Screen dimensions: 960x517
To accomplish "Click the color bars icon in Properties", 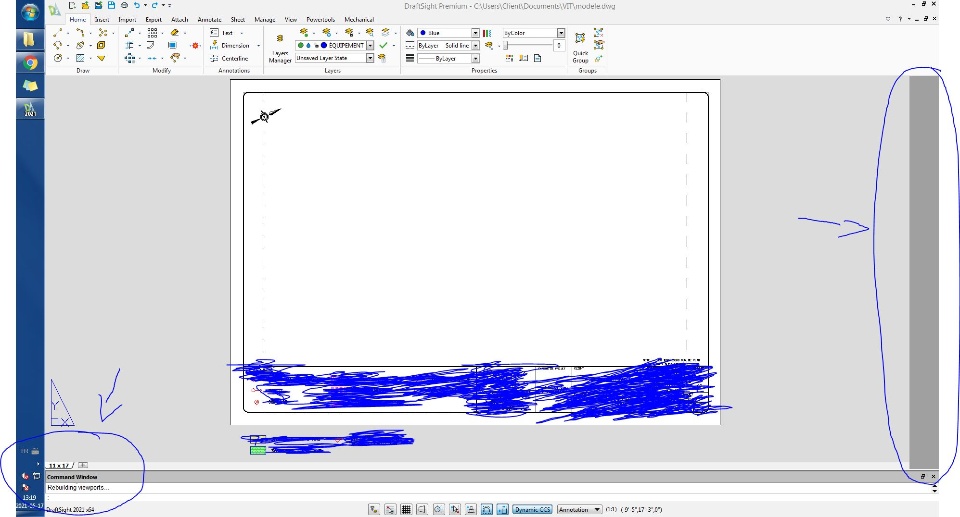I will (487, 32).
